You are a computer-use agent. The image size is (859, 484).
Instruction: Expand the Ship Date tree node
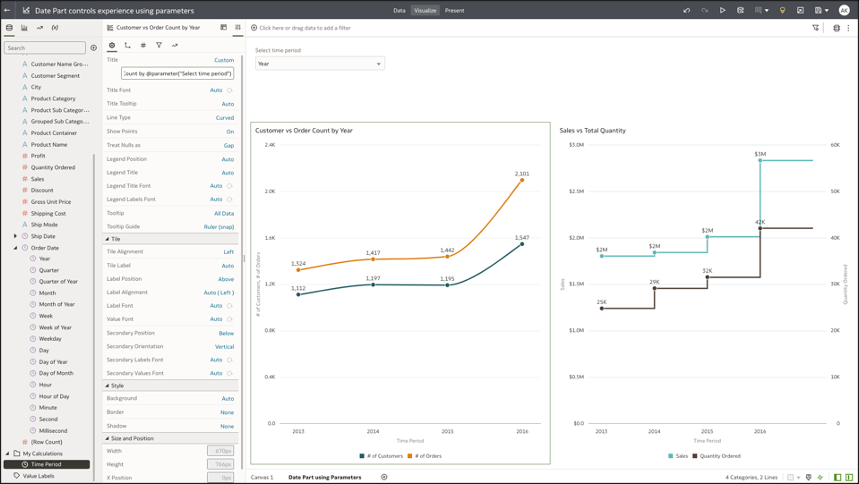(x=15, y=236)
